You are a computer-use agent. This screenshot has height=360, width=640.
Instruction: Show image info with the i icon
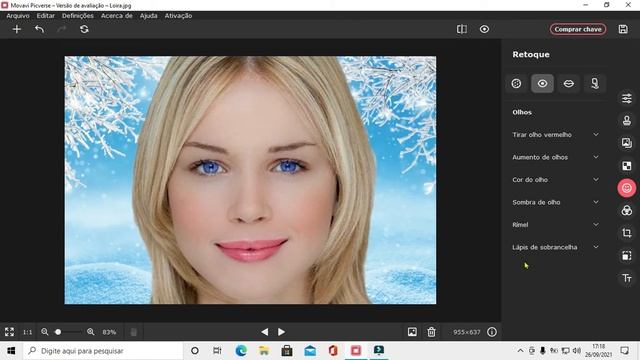492,332
